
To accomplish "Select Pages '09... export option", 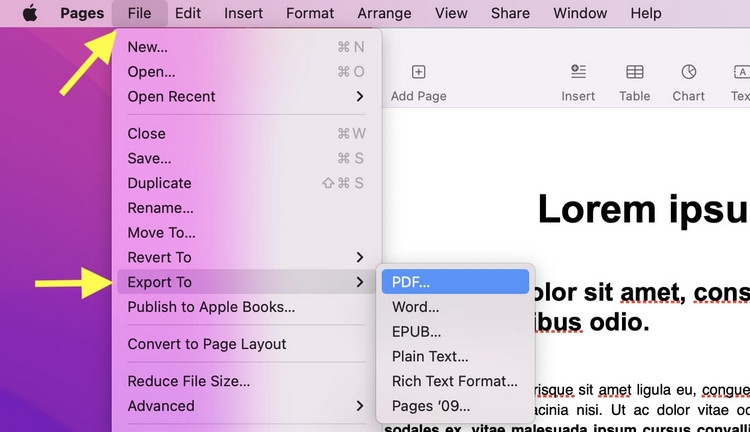I will tap(455, 406).
